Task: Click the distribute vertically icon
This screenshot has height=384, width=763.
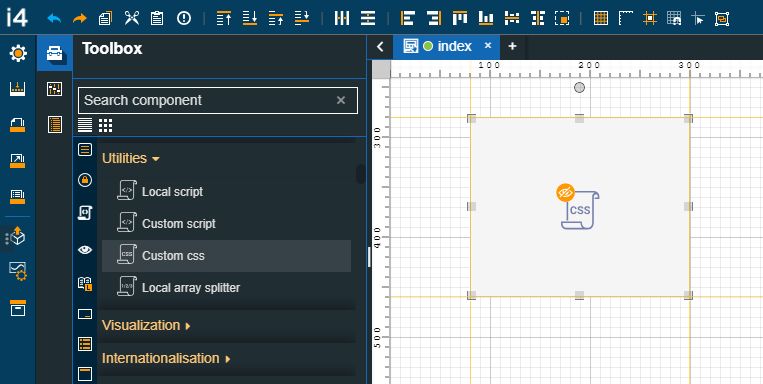Action: (368, 18)
